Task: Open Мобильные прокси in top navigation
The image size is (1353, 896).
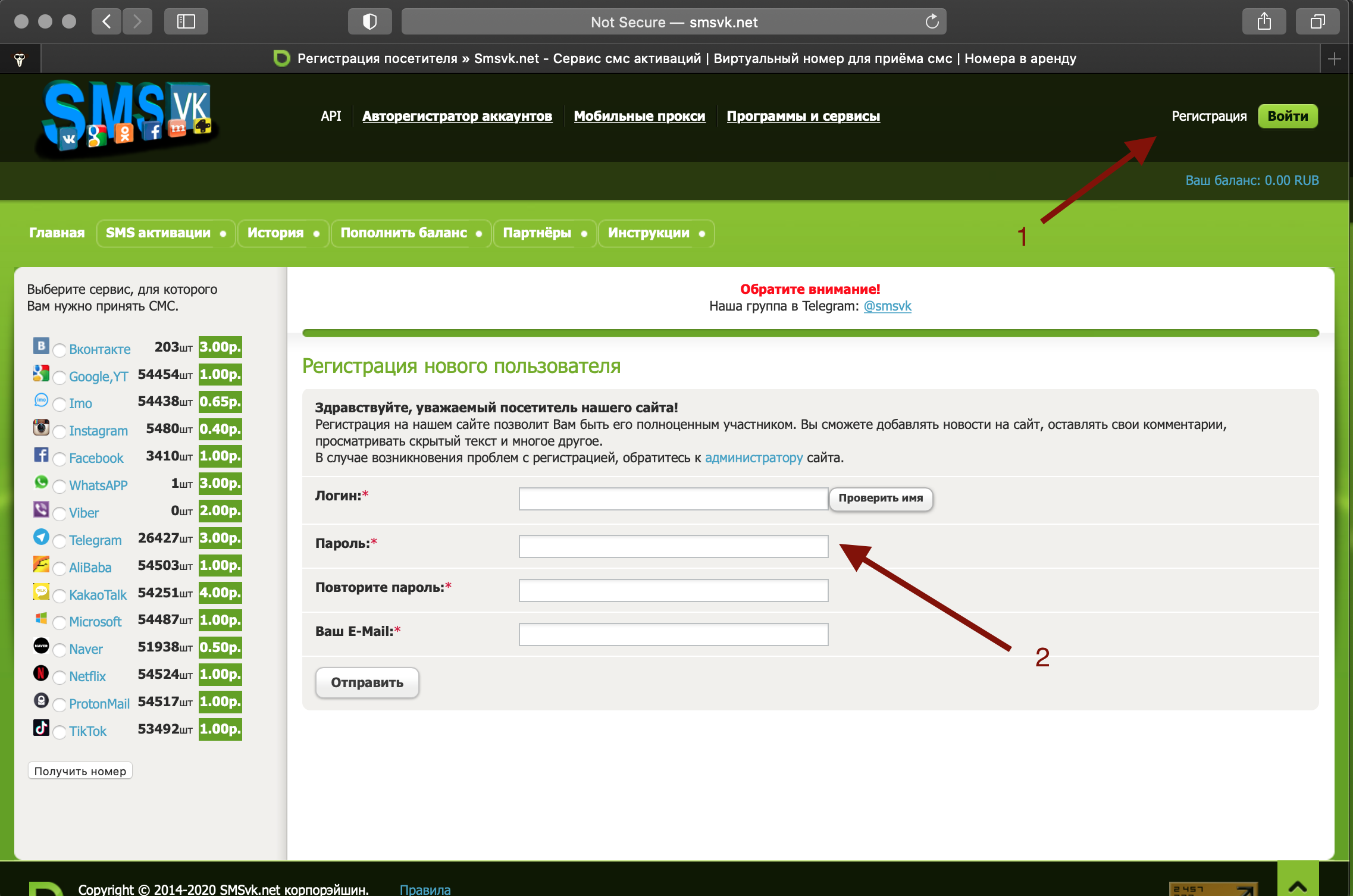Action: click(x=639, y=116)
